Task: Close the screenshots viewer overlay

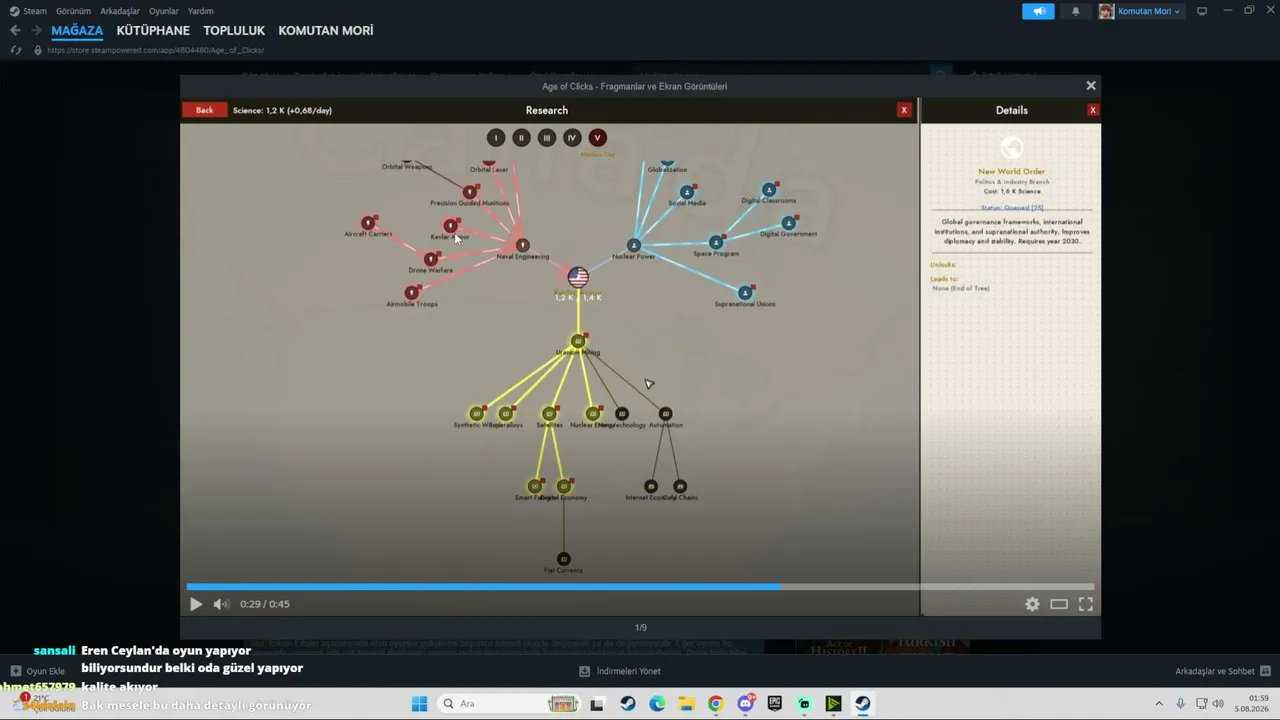Action: 1091,86
